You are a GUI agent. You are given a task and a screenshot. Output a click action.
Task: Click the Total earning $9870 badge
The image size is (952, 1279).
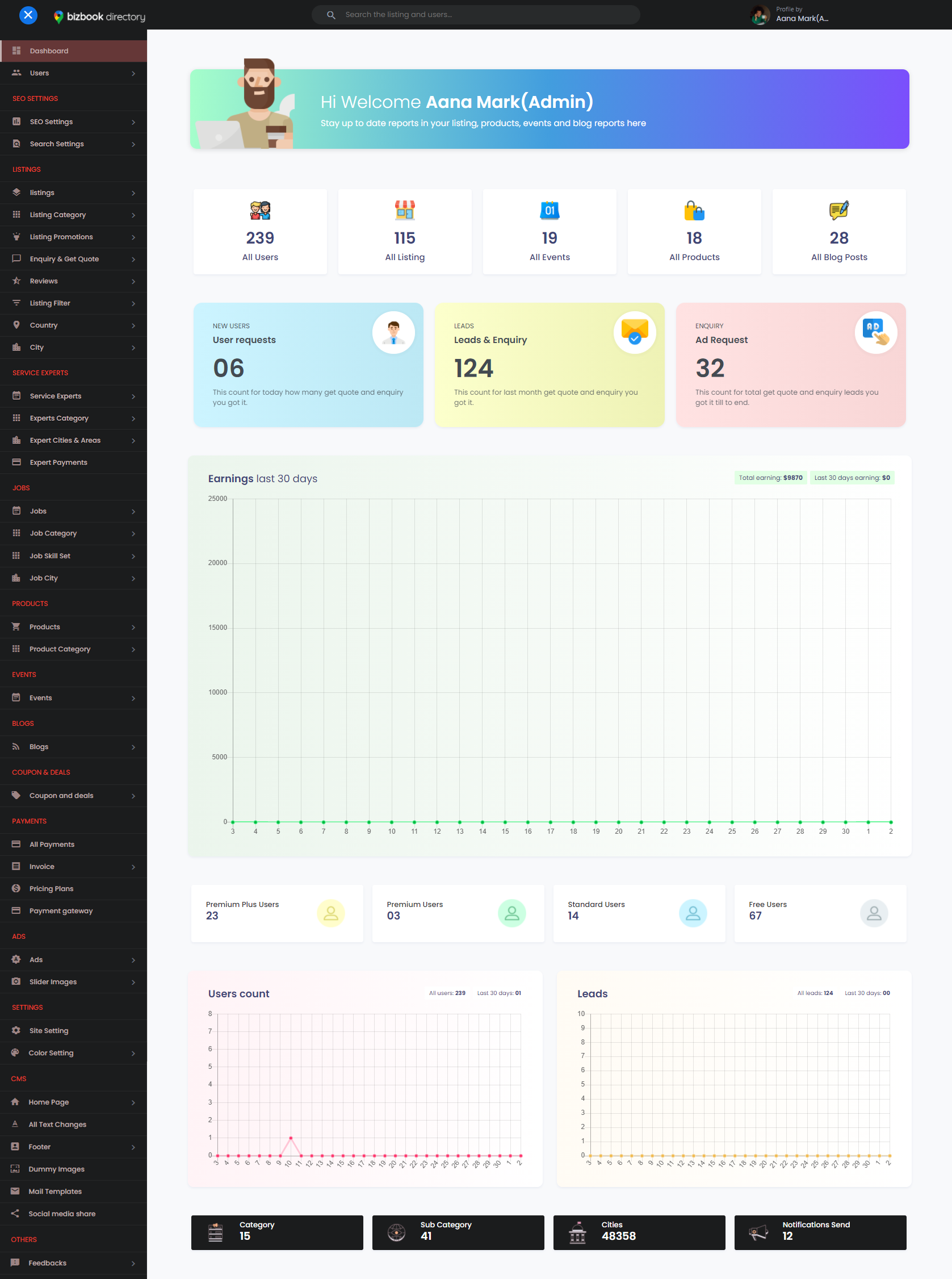[770, 477]
